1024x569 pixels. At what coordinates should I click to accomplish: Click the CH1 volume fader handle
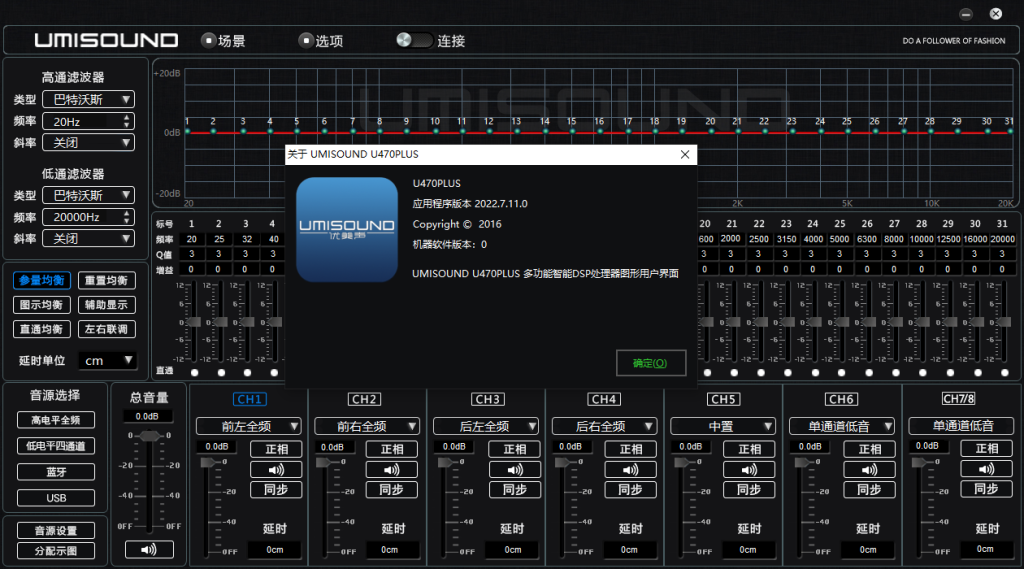(x=208, y=462)
